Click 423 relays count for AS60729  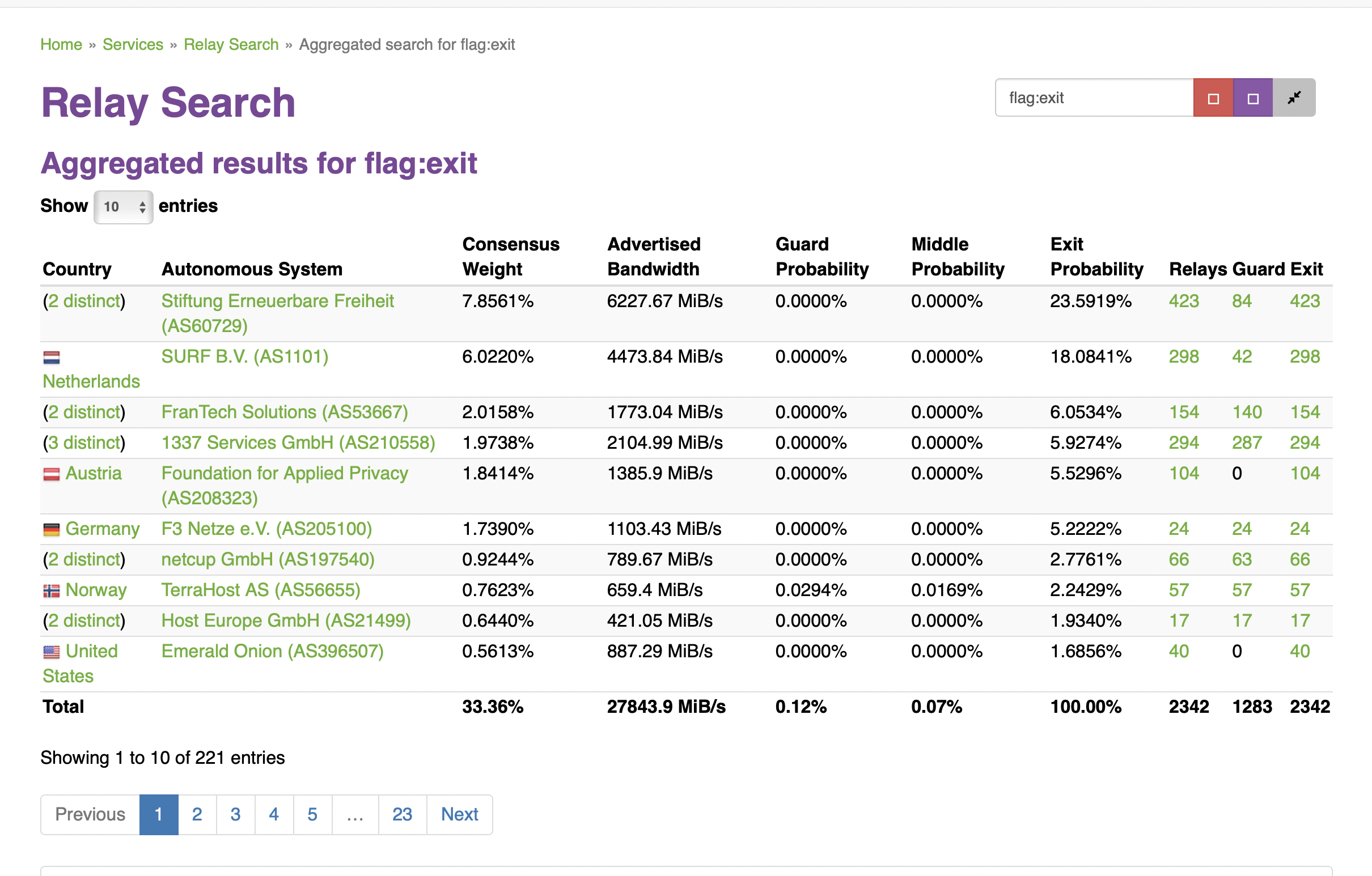[1183, 301]
